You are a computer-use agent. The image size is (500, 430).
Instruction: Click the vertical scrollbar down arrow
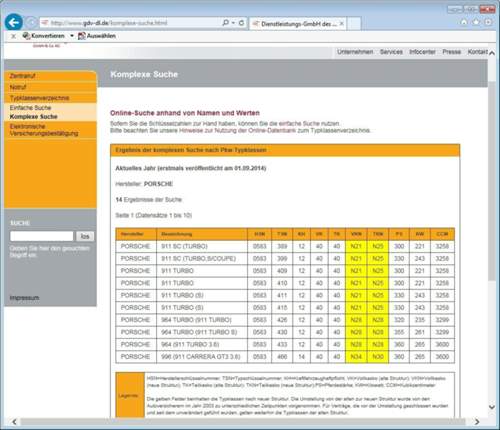(x=492, y=407)
